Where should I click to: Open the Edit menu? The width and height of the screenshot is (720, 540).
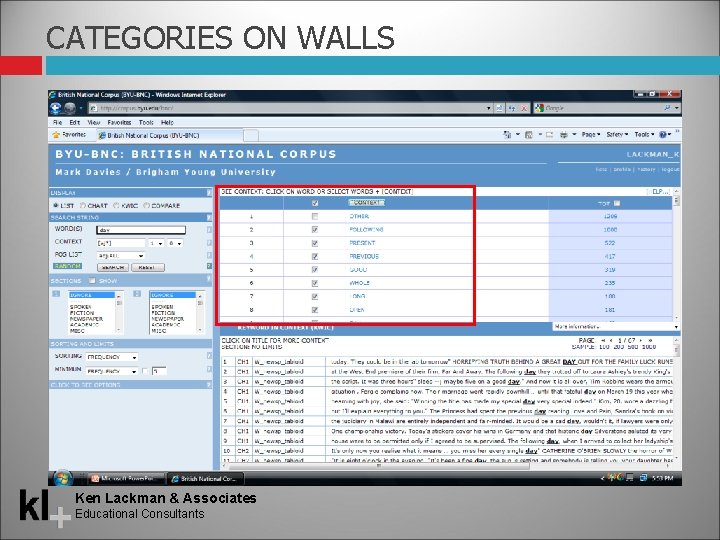click(75, 123)
